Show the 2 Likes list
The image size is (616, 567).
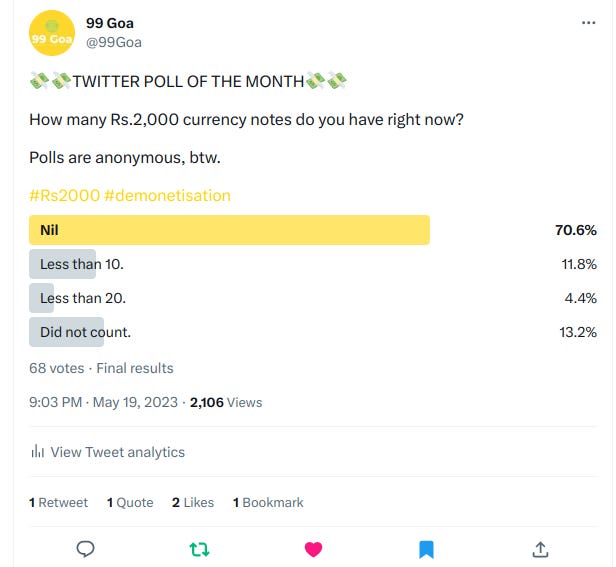pos(193,503)
